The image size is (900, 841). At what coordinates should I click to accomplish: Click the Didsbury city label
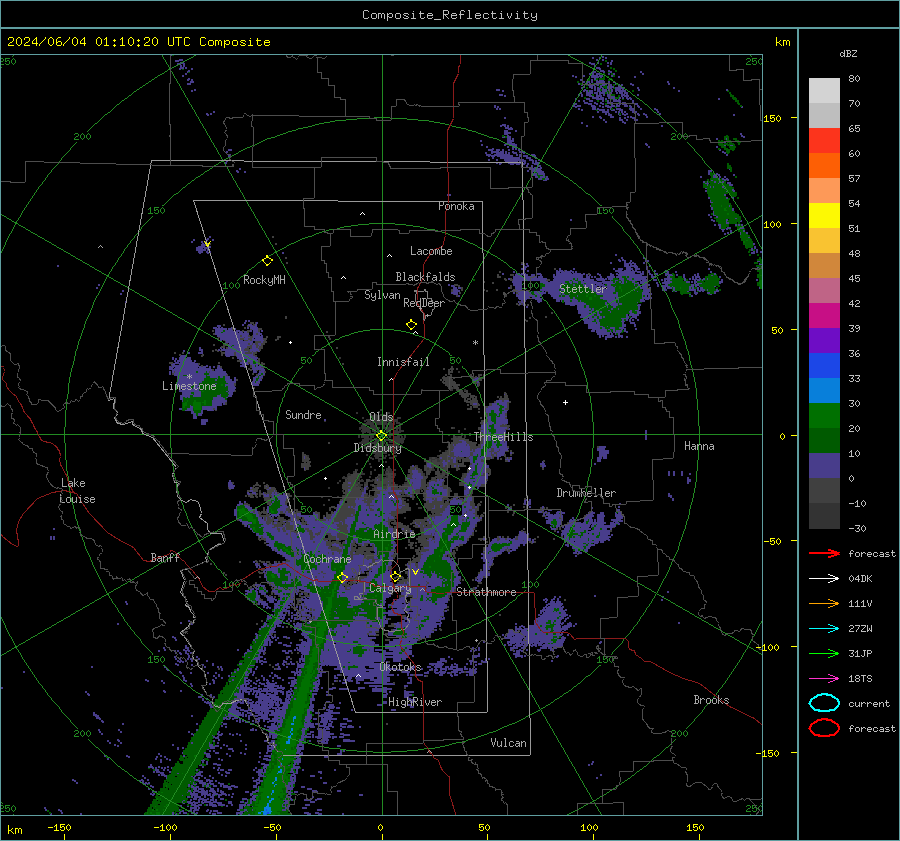tap(377, 448)
